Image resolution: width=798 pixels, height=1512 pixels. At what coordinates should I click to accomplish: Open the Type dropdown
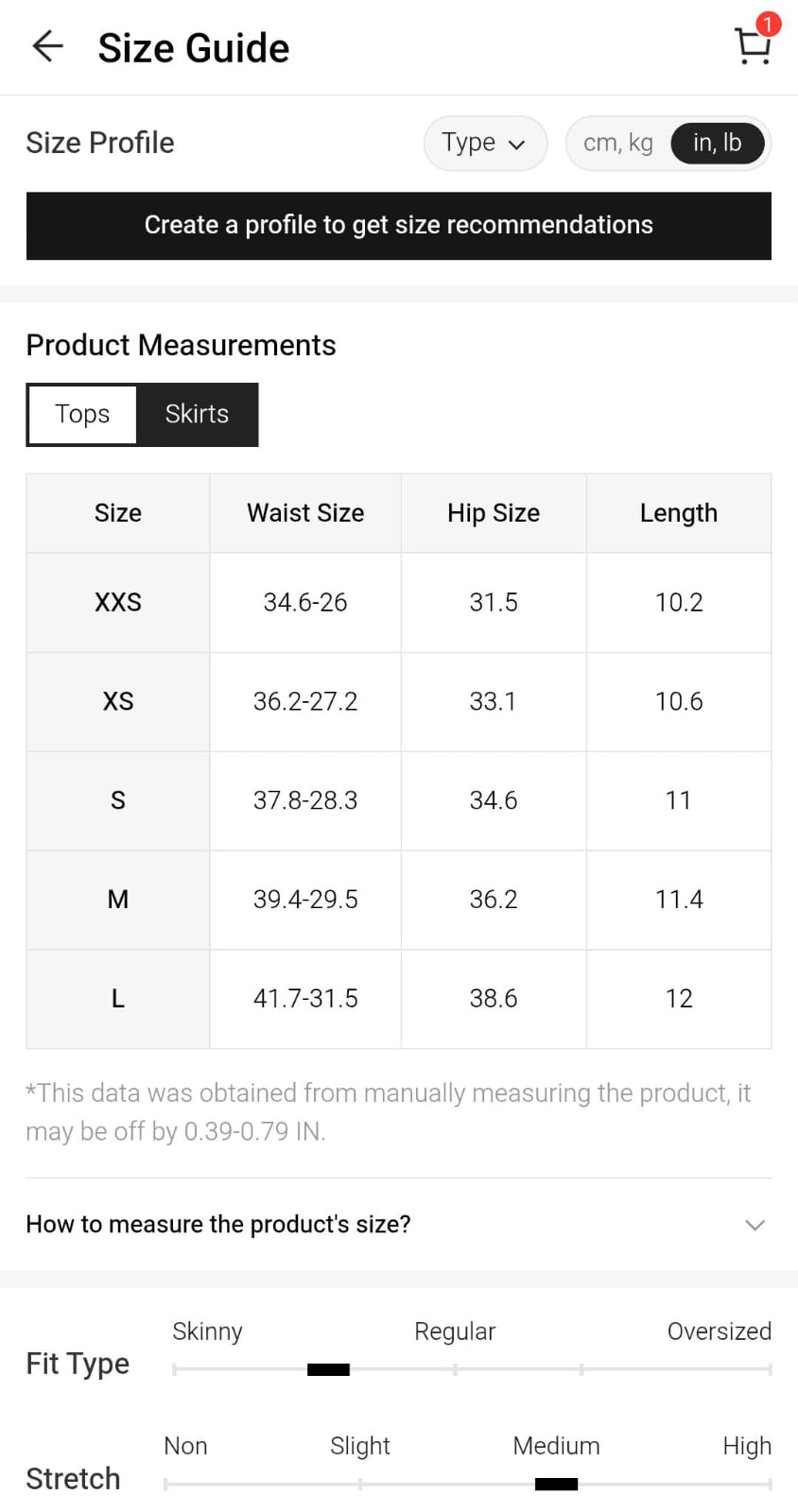484,143
